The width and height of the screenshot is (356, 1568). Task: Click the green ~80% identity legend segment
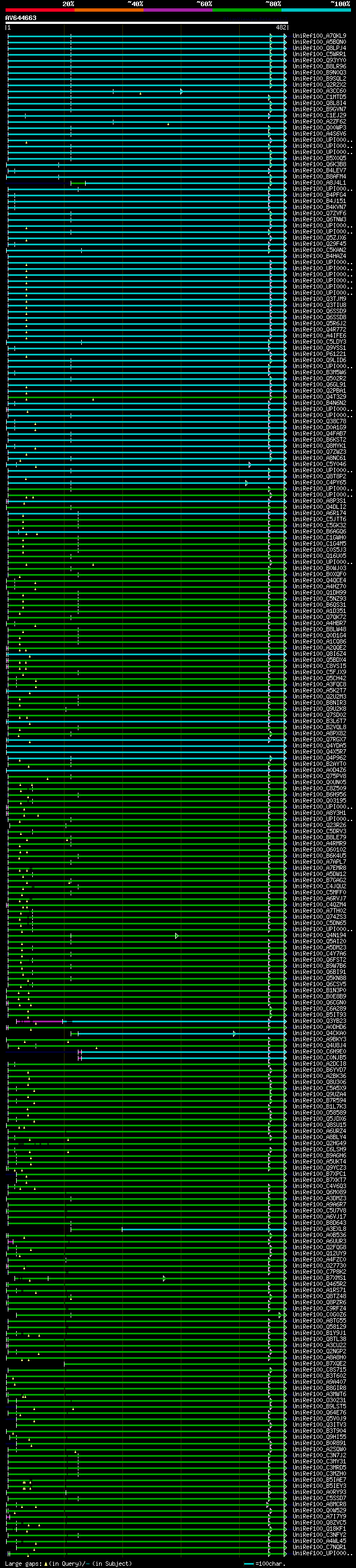click(247, 10)
